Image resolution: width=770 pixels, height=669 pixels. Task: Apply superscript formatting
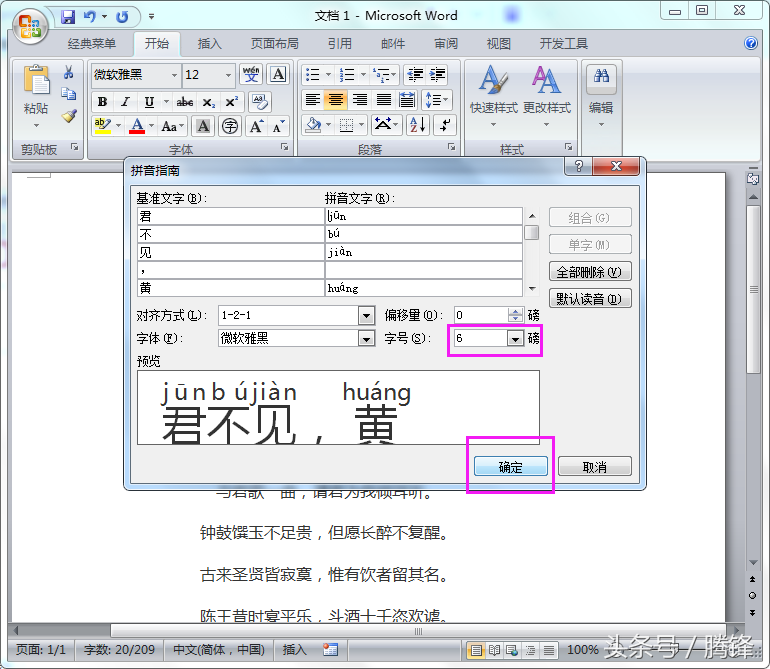tap(231, 102)
